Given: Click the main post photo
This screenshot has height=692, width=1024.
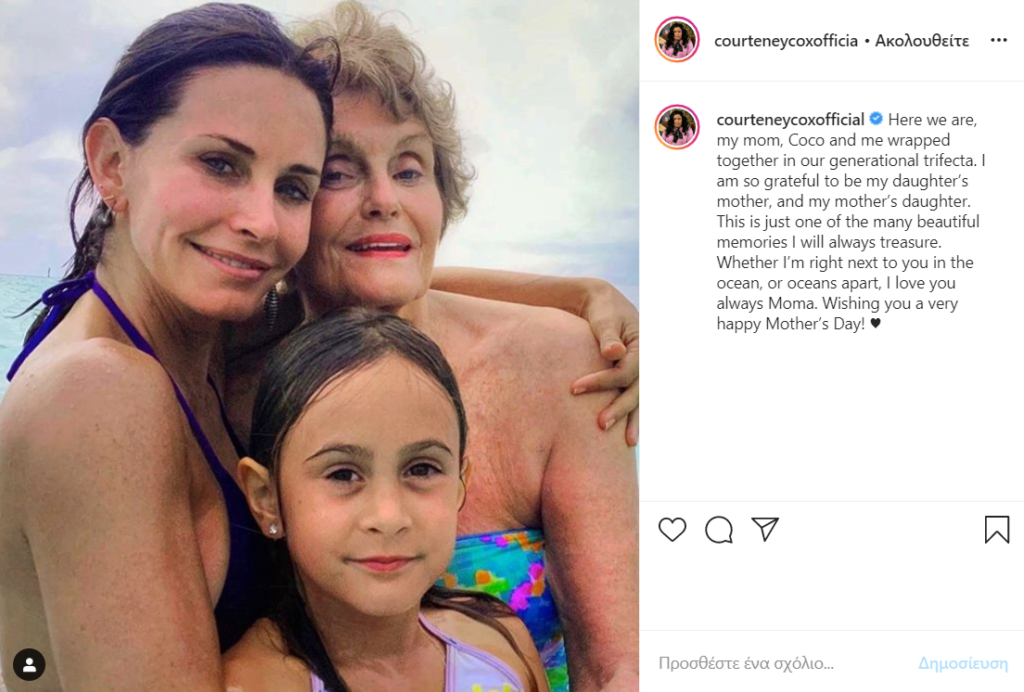Looking at the screenshot, I should [x=319, y=346].
